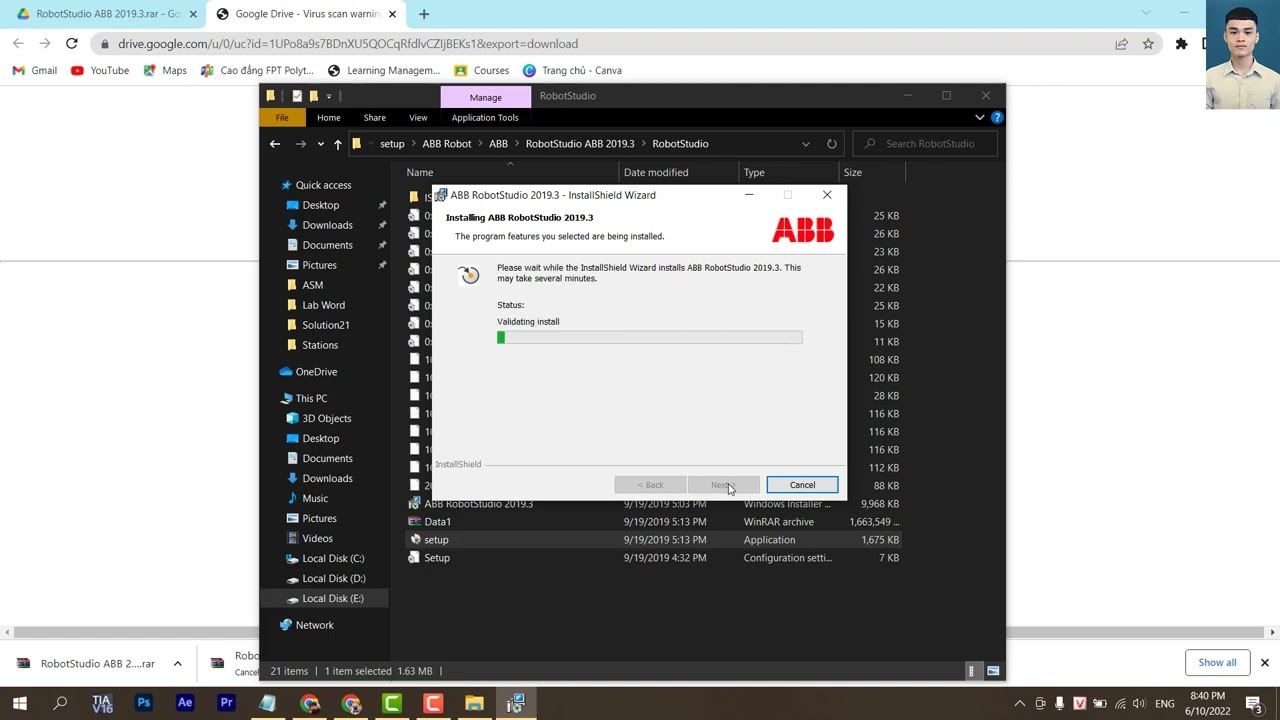Refresh the RobotStudio folder view
The width and height of the screenshot is (1280, 720).
831,144
